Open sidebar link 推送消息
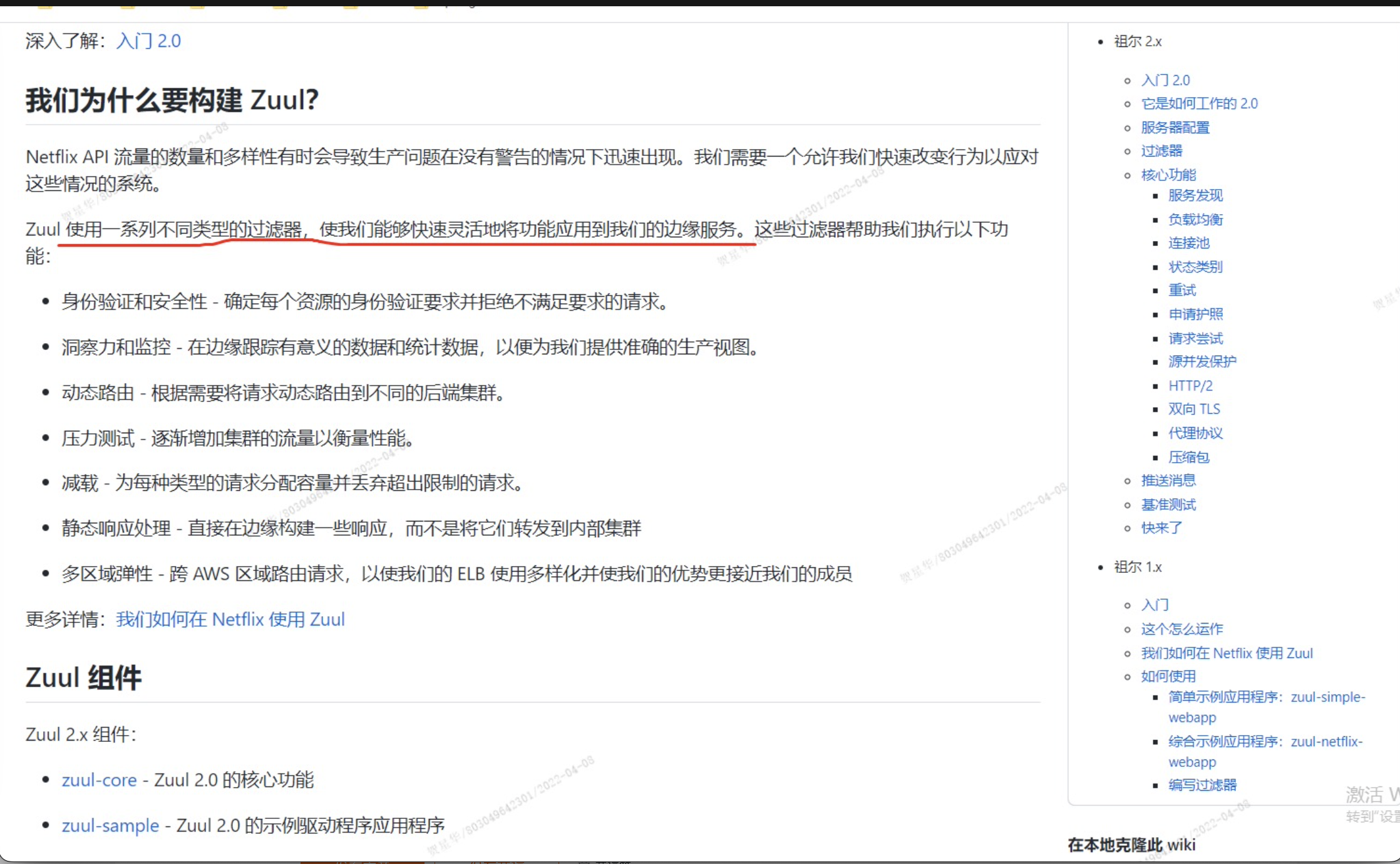Viewport: 1400px width, 864px height. click(x=1168, y=480)
